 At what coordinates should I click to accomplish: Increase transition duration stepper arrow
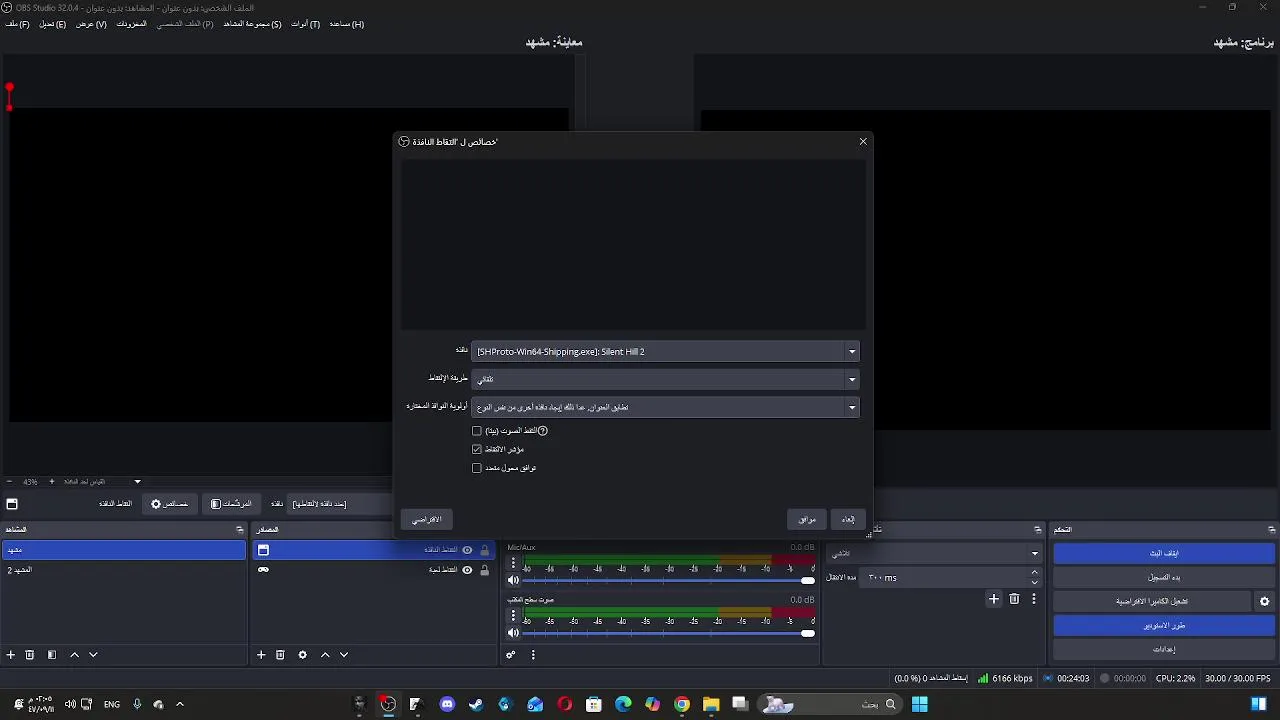point(1034,573)
